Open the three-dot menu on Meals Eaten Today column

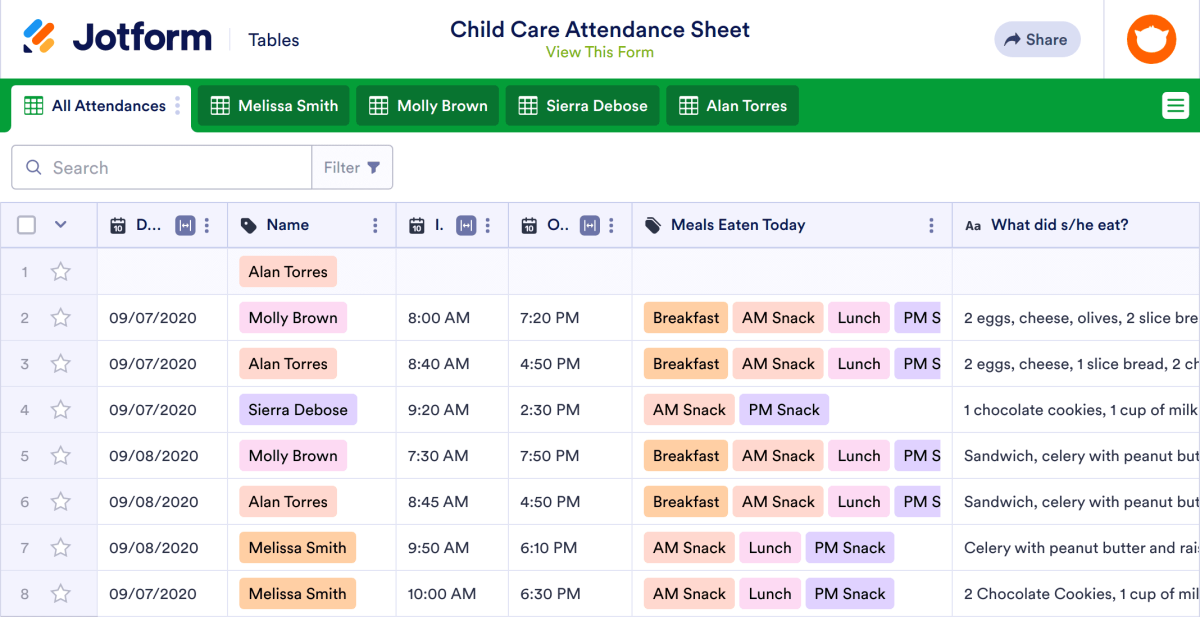[x=930, y=225]
